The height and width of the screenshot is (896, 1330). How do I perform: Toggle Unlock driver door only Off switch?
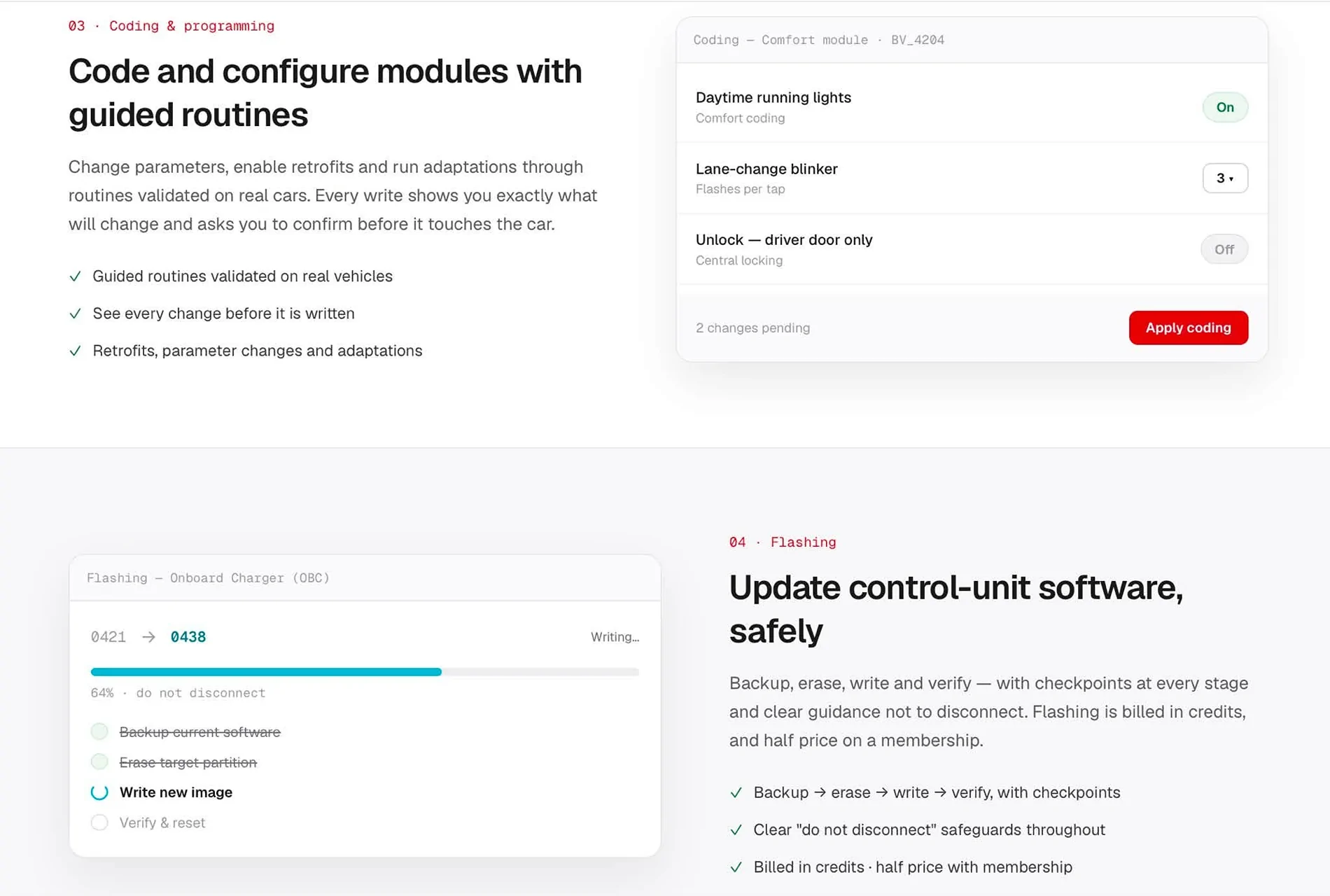coord(1224,249)
